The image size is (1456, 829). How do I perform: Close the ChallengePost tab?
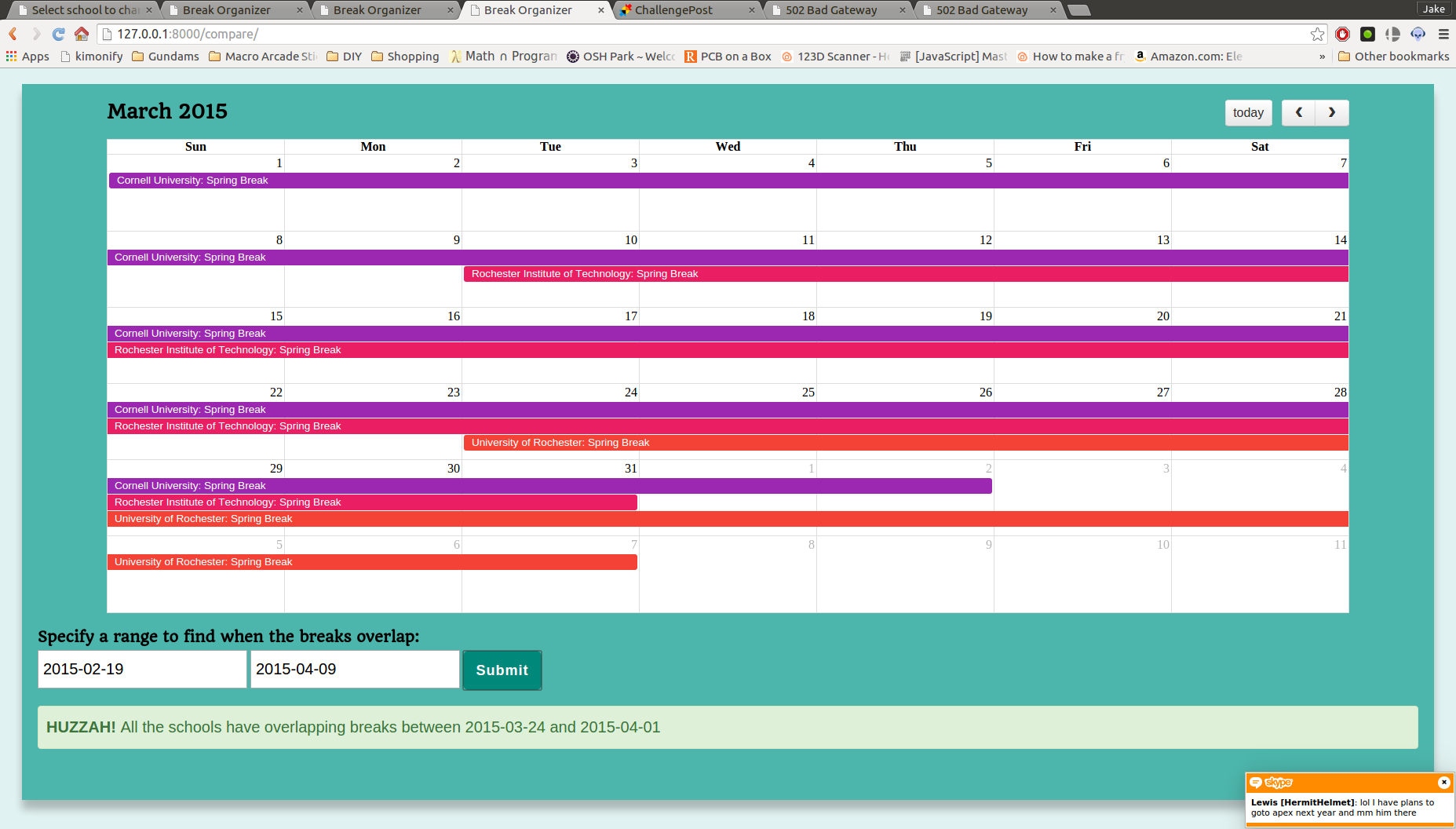click(752, 10)
